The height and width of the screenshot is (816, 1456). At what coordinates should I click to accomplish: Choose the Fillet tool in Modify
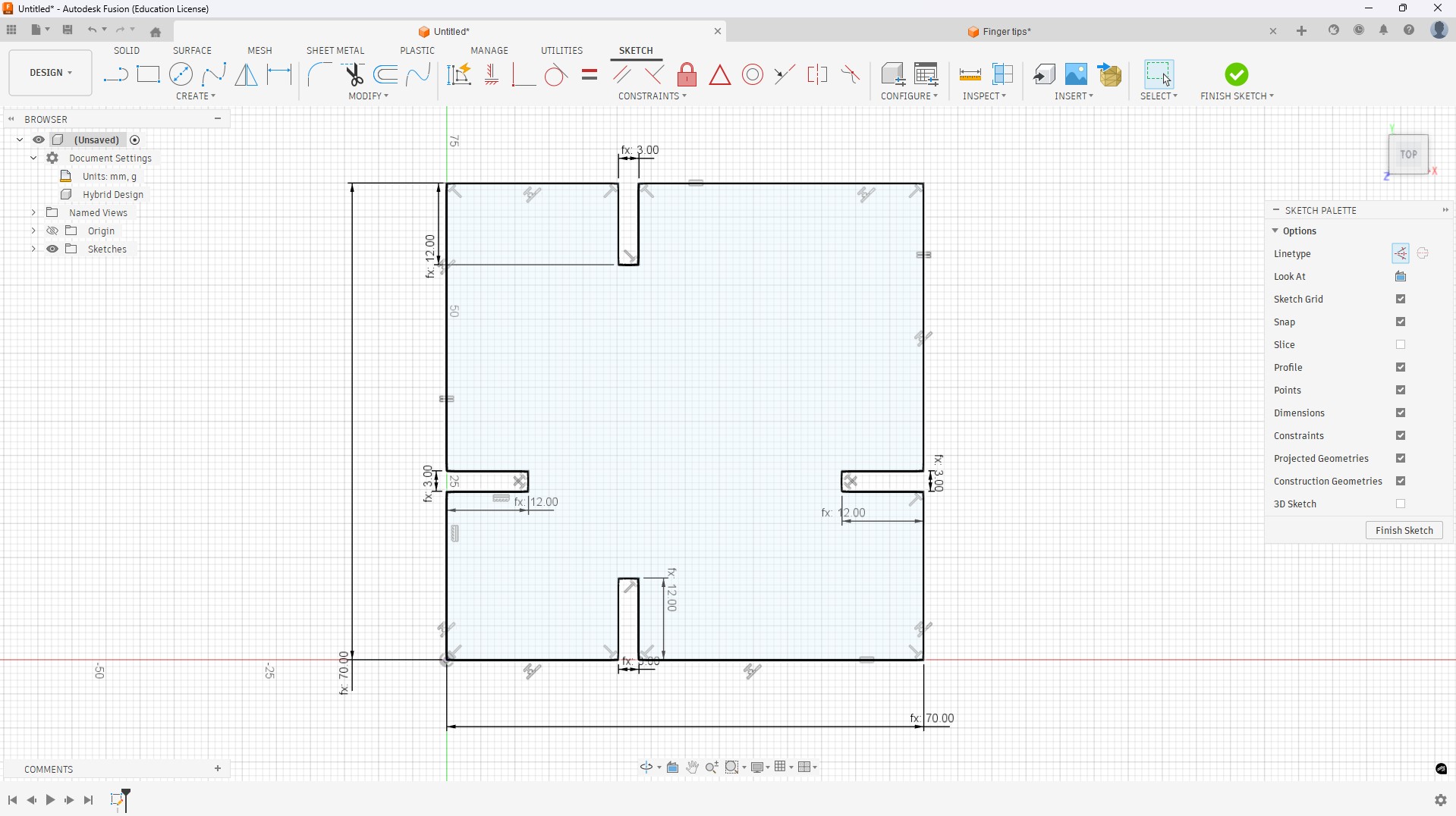point(319,74)
